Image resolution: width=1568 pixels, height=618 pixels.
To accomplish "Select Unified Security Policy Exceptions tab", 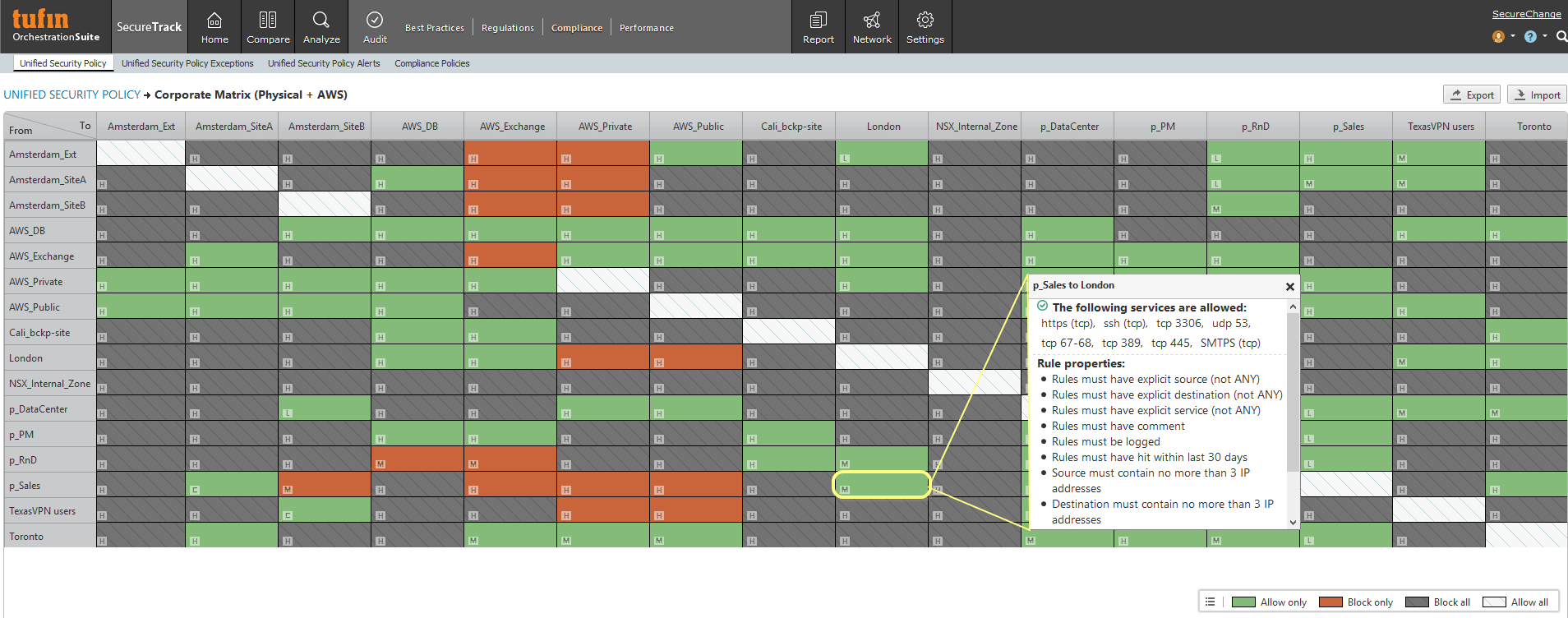I will (x=187, y=63).
